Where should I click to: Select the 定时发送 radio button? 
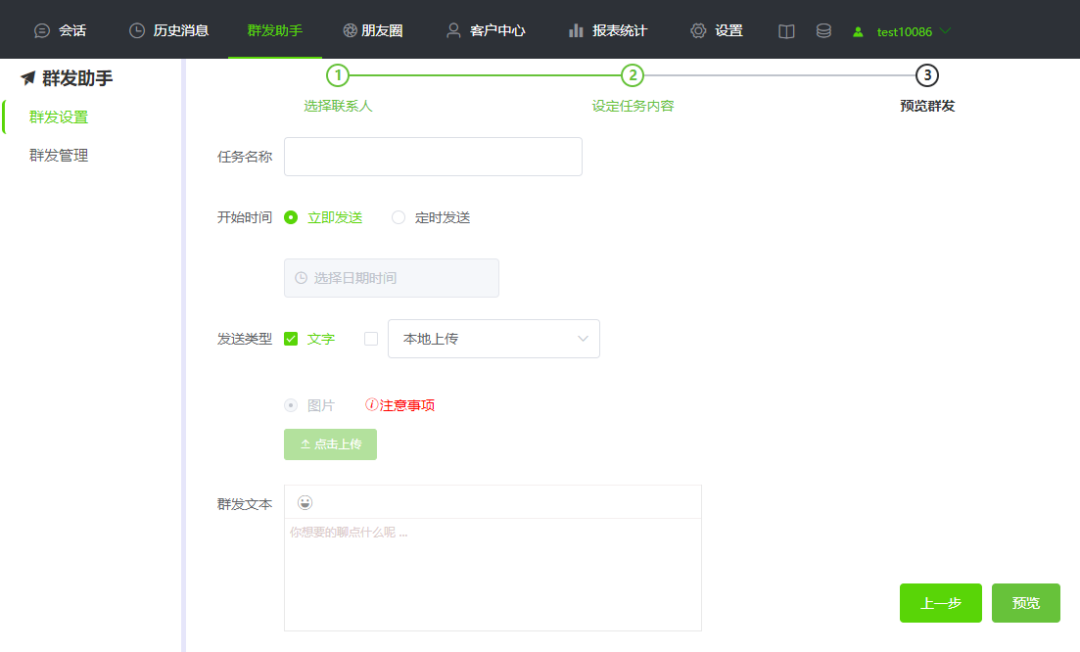(x=398, y=217)
